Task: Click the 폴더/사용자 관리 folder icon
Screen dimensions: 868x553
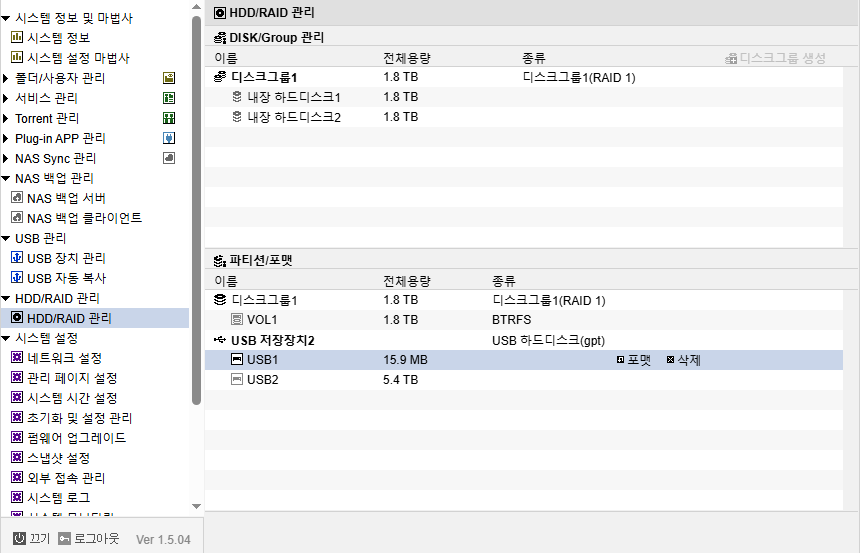Action: pos(169,78)
